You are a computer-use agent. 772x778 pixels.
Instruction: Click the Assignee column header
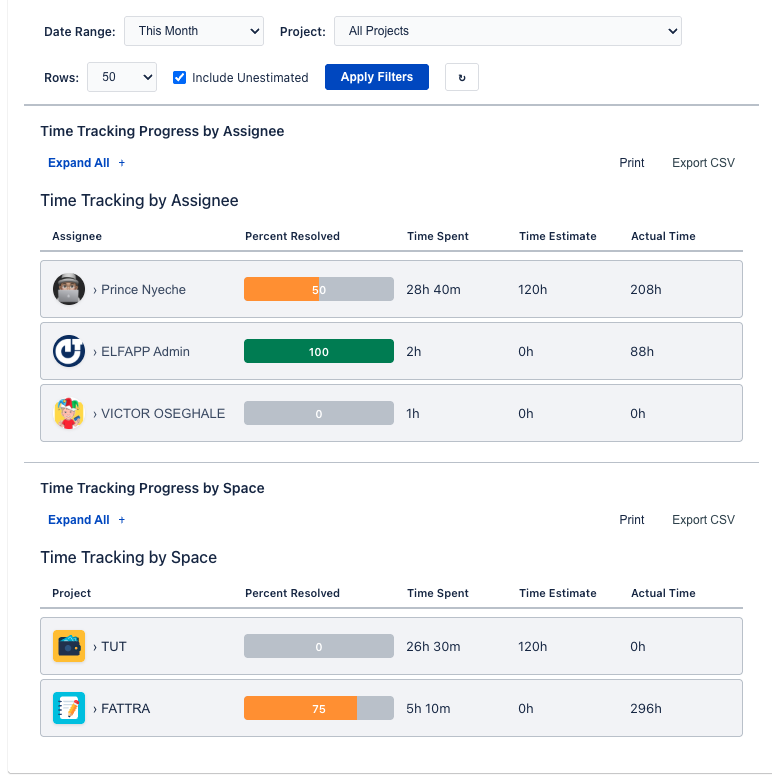click(77, 236)
